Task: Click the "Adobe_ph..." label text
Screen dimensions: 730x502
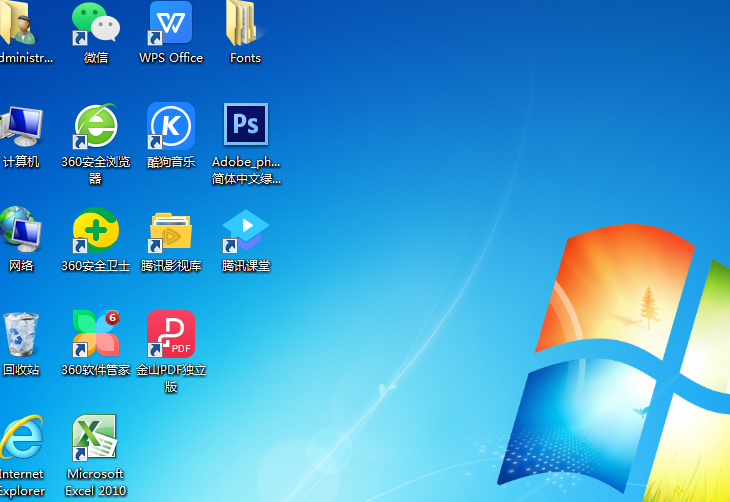Action: point(246,162)
